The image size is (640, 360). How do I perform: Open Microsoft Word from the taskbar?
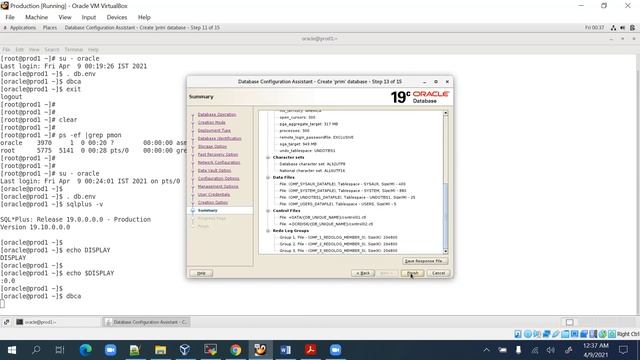(x=286, y=350)
